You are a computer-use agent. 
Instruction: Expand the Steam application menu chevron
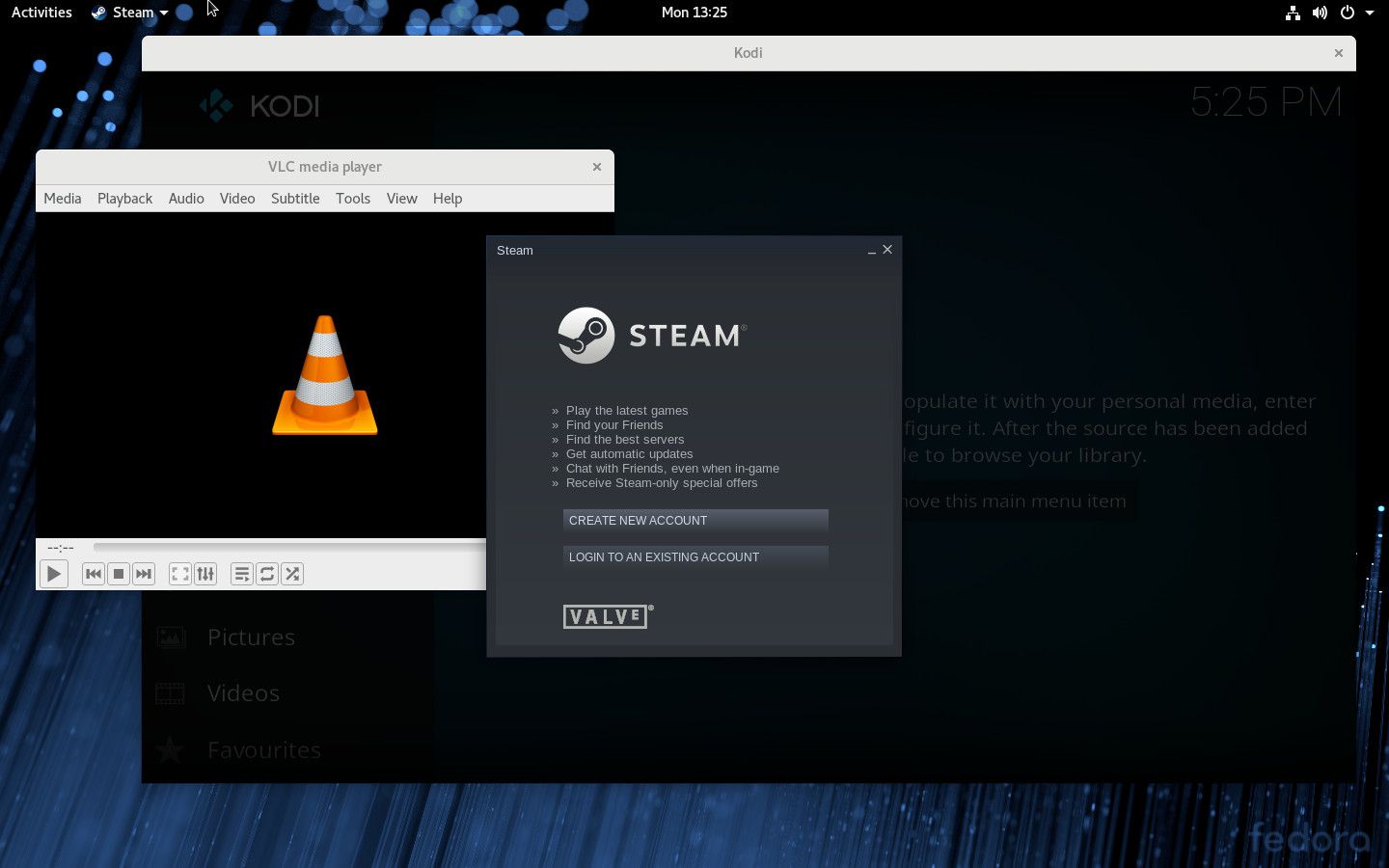pyautogui.click(x=163, y=13)
